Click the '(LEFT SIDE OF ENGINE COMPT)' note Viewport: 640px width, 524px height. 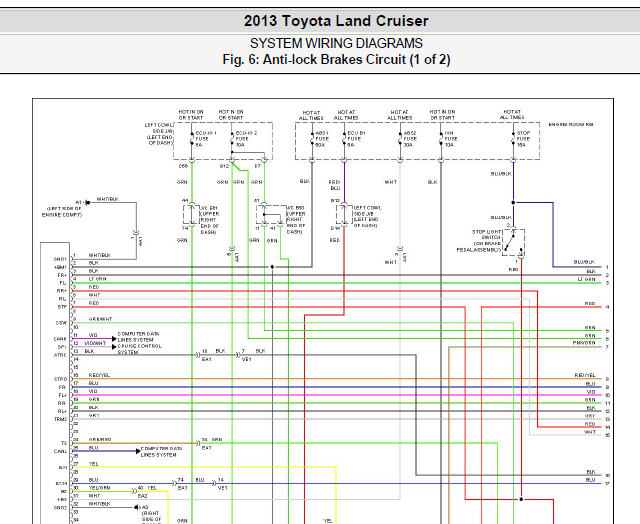pos(62,212)
